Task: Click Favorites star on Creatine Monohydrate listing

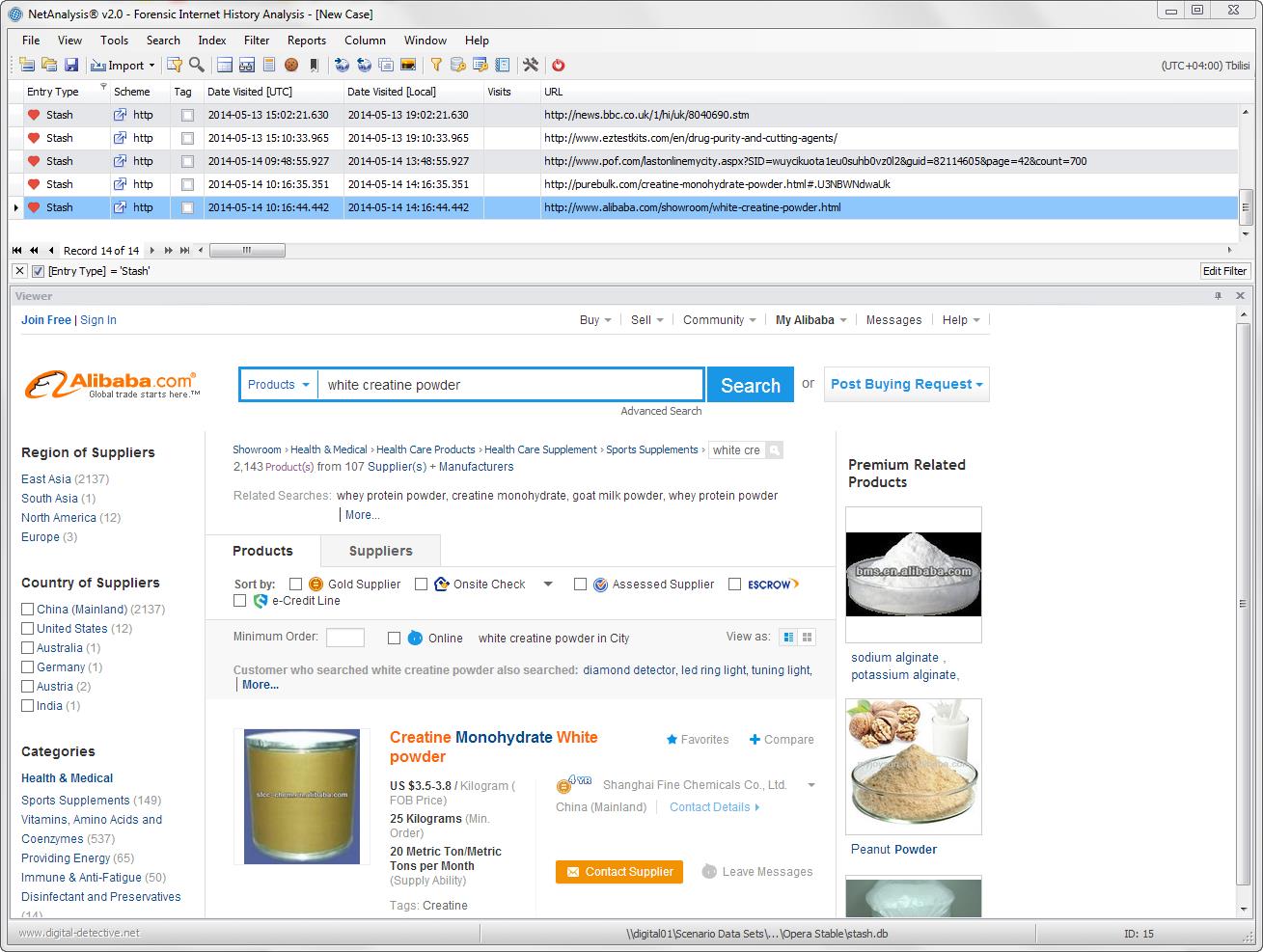Action: tap(673, 740)
